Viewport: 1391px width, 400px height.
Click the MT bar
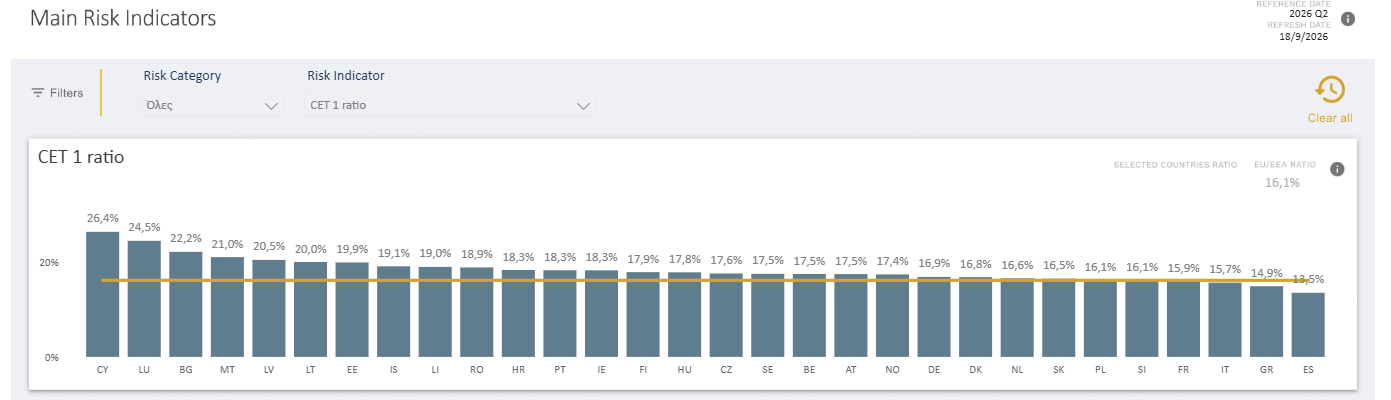click(x=227, y=307)
